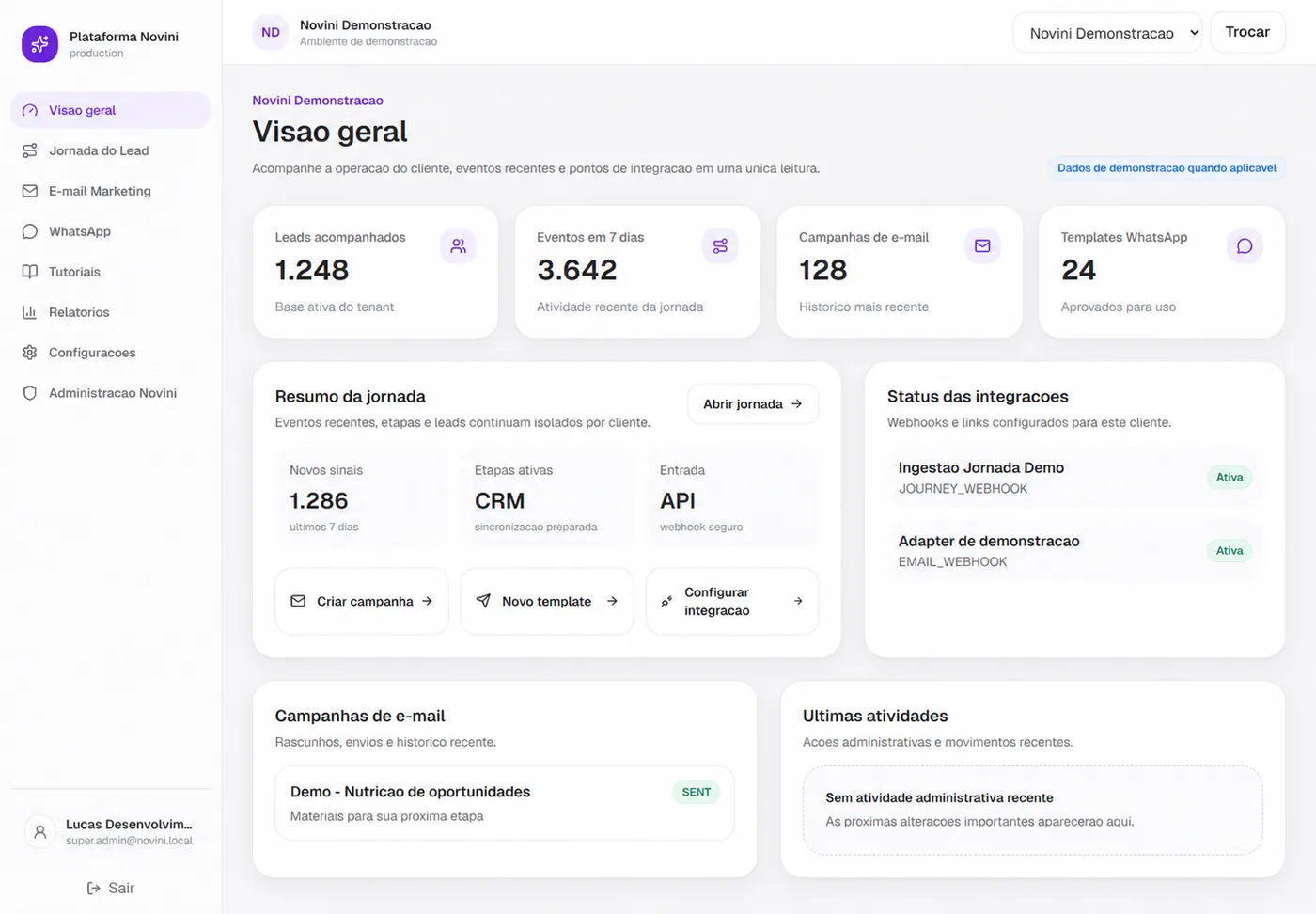Click the E-mail Marketing envelope icon

[30, 191]
